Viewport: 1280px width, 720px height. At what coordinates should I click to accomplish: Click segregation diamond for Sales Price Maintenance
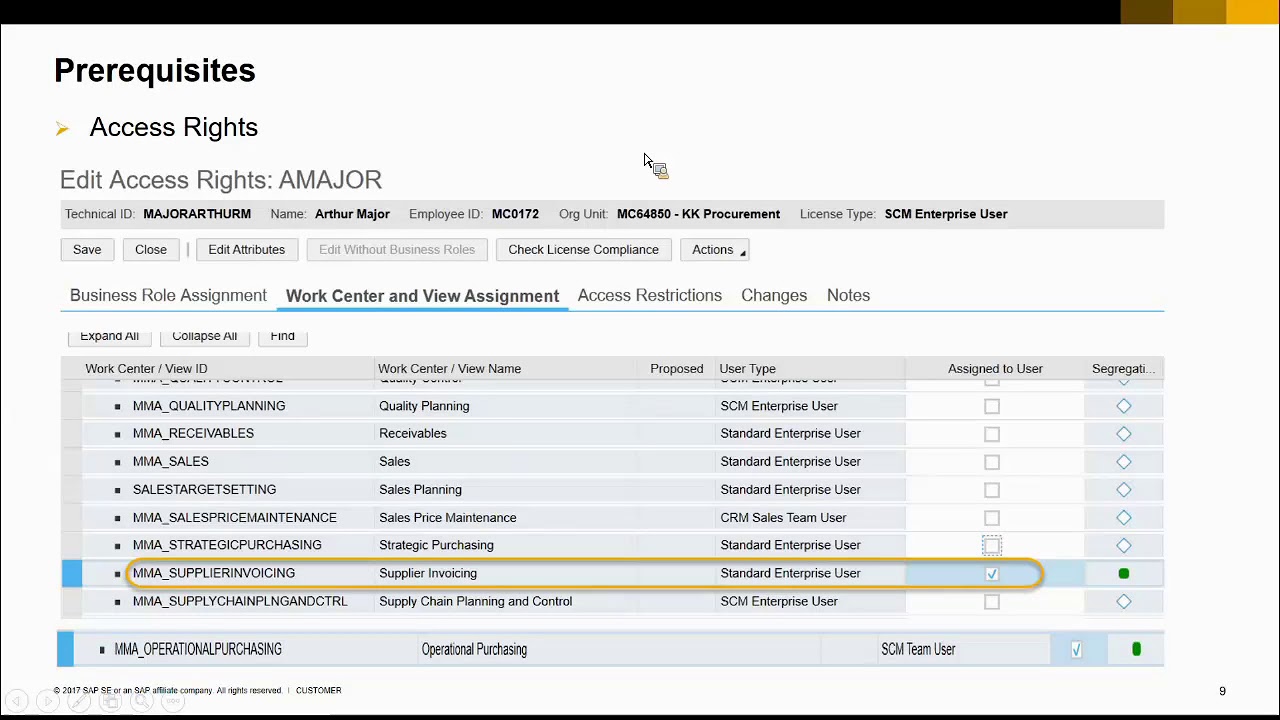(1124, 518)
